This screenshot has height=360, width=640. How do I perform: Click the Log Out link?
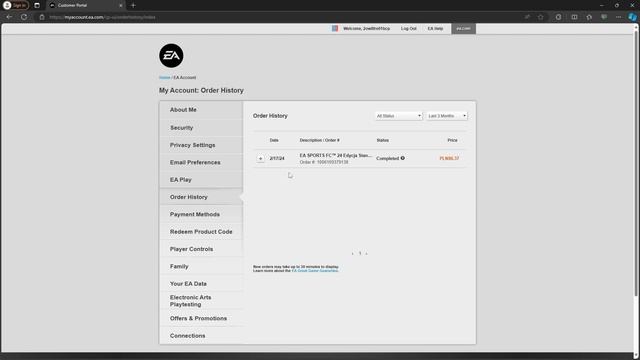pos(409,29)
